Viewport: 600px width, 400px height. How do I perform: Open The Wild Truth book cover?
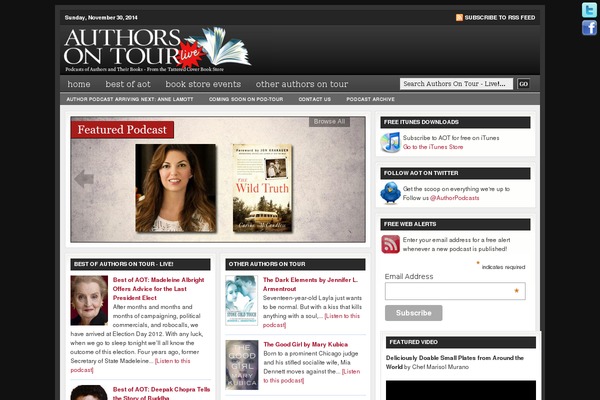tap(262, 188)
